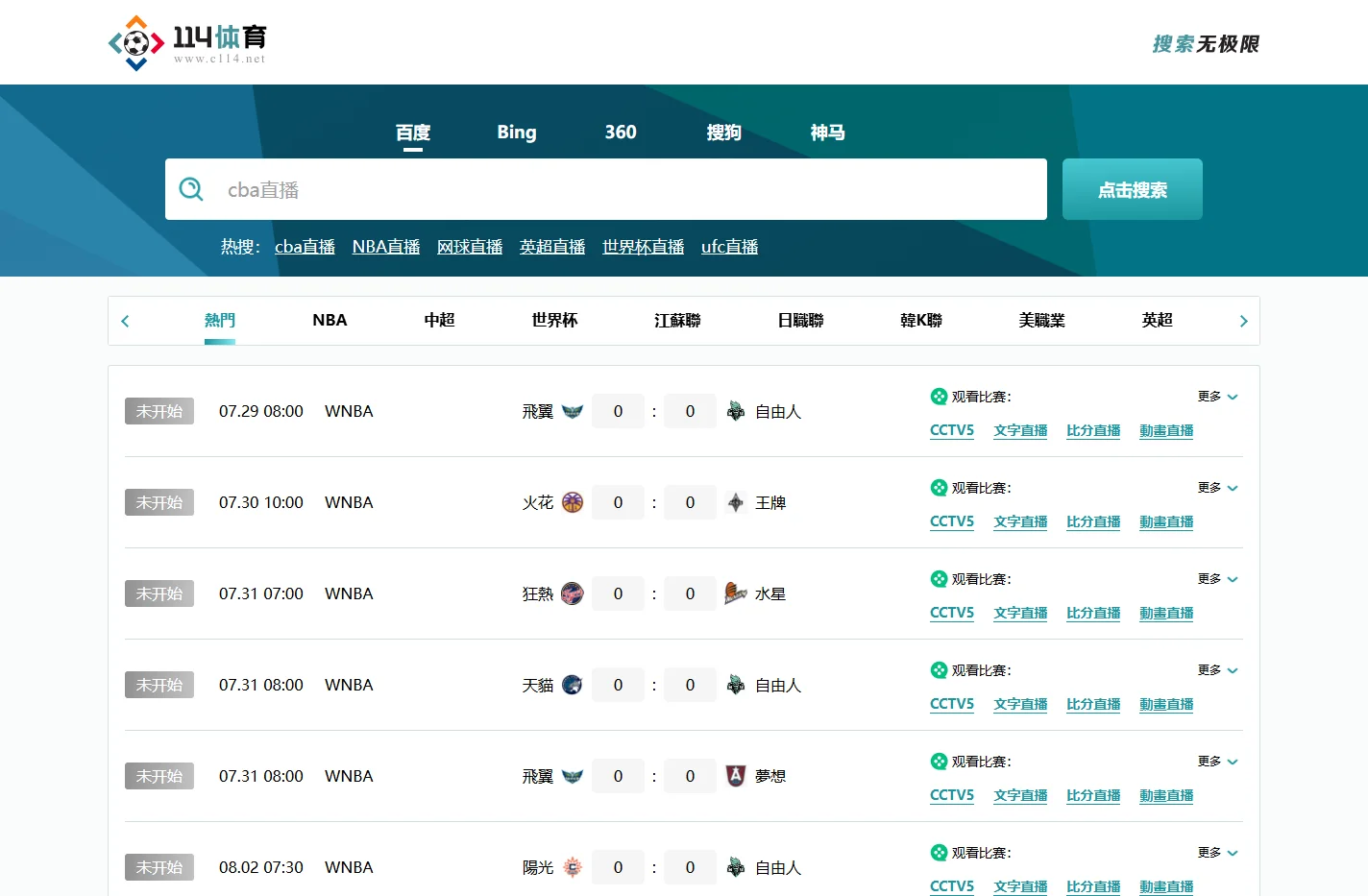
Task: Click the search magnifier icon
Action: click(x=191, y=189)
